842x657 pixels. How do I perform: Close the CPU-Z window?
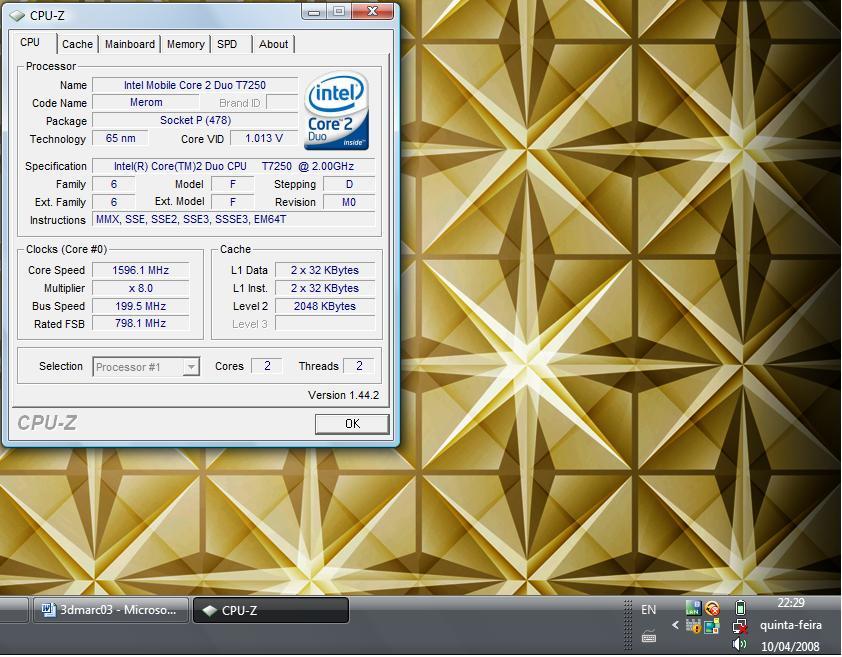point(373,11)
